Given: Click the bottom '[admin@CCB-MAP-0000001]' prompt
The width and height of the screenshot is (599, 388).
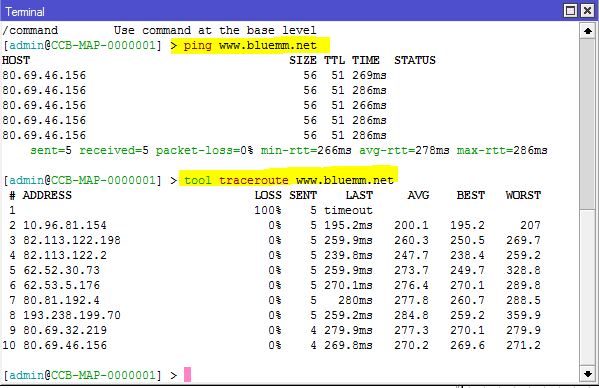Looking at the screenshot, I should pyautogui.click(x=83, y=375).
